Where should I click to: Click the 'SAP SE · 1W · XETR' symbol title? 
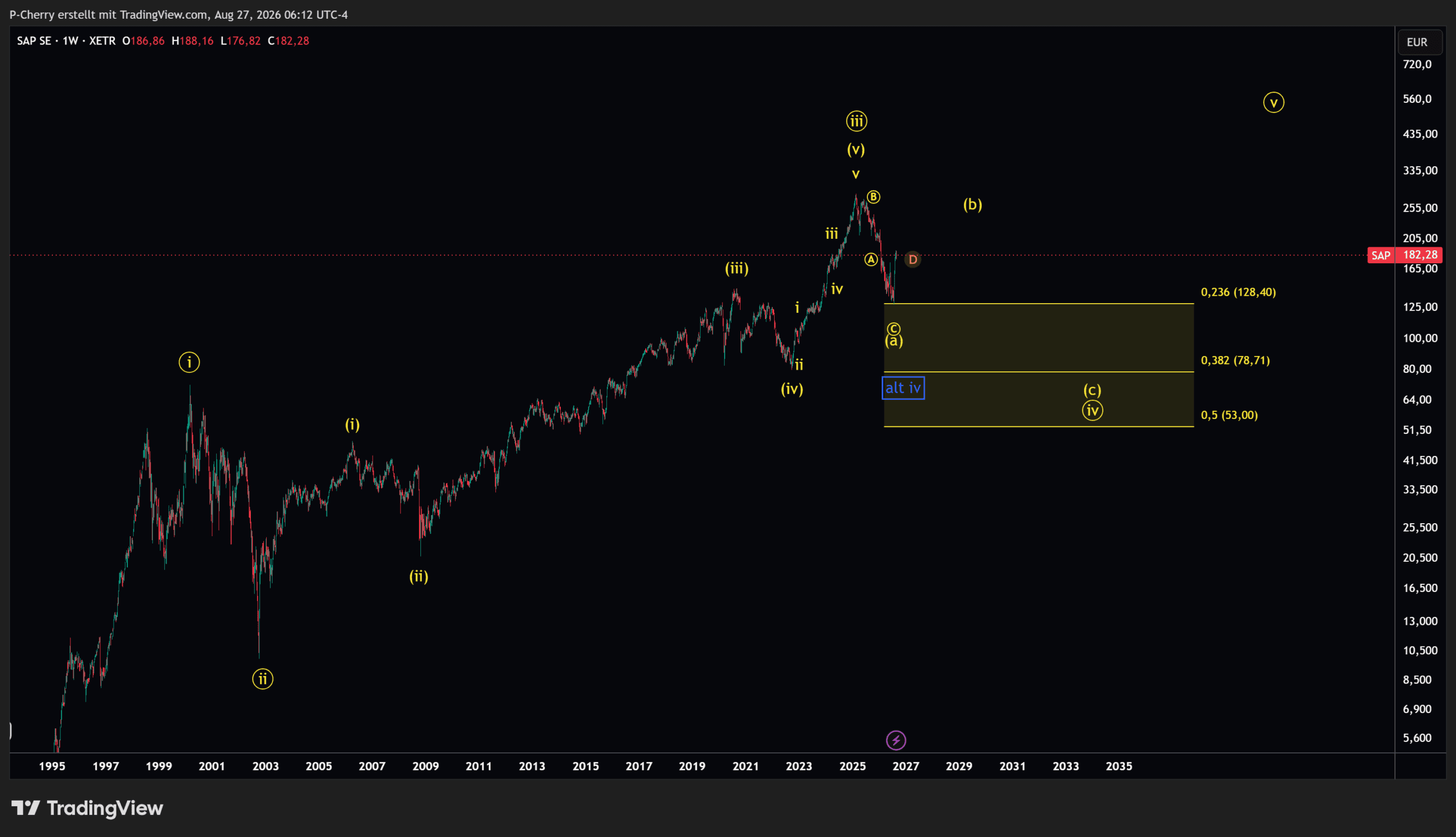click(66, 41)
